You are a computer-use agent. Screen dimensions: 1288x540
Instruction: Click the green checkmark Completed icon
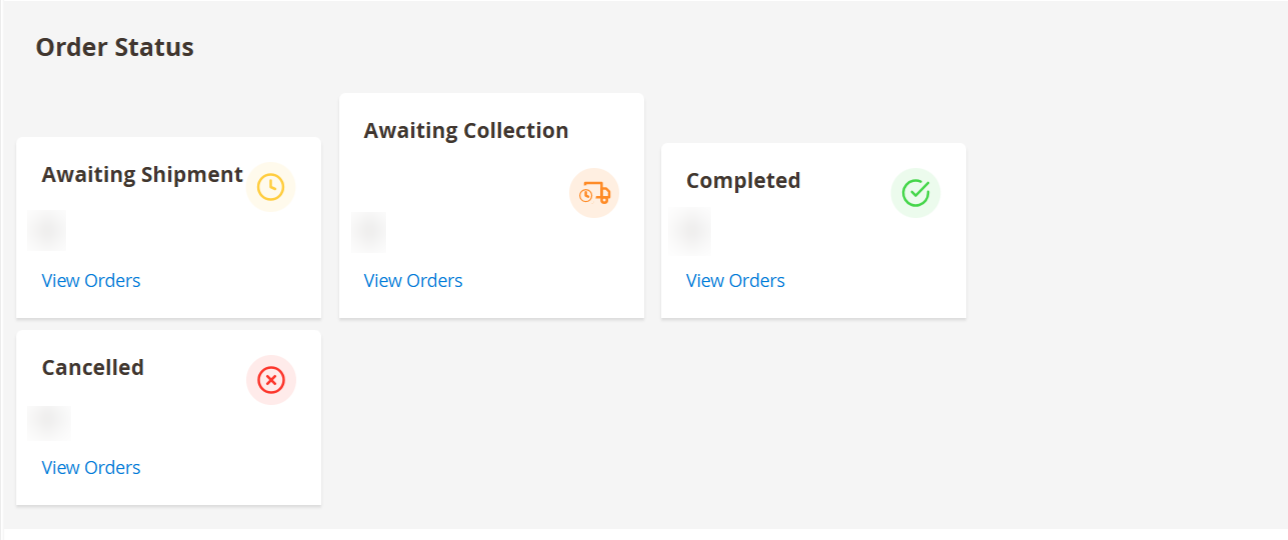tap(916, 193)
